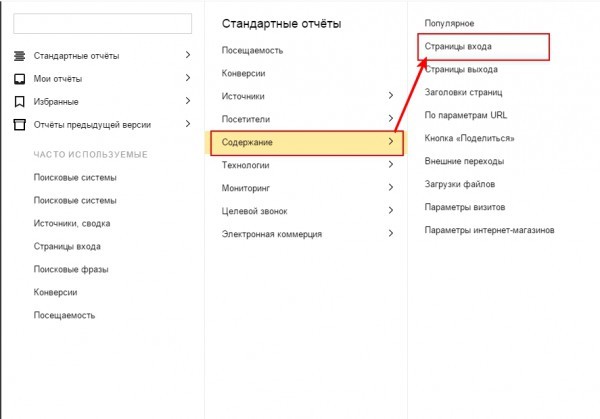Expand the Мои отчёты chevron arrow
The height and width of the screenshot is (419, 600).
tap(188, 78)
